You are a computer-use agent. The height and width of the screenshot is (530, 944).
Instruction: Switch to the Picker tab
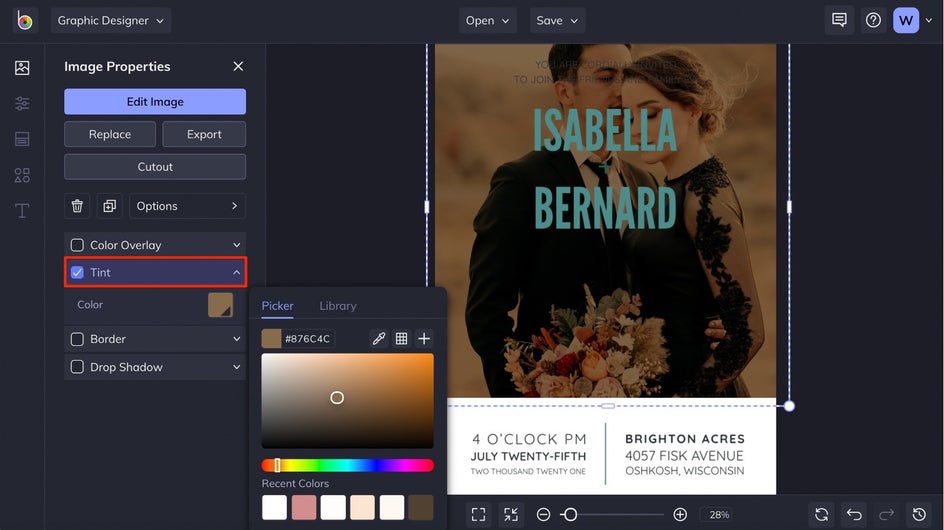278,306
